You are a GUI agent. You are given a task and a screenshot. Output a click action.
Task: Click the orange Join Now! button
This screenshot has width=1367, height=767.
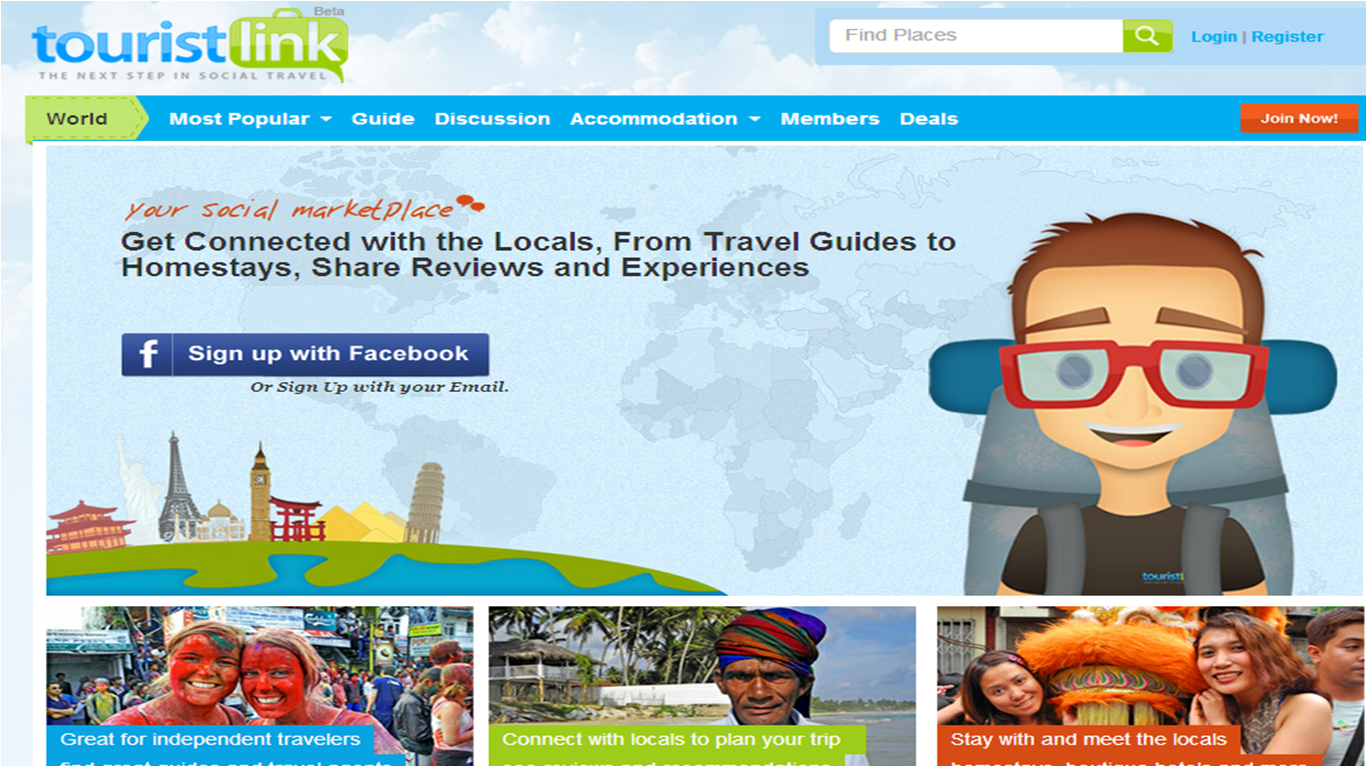(x=1299, y=118)
